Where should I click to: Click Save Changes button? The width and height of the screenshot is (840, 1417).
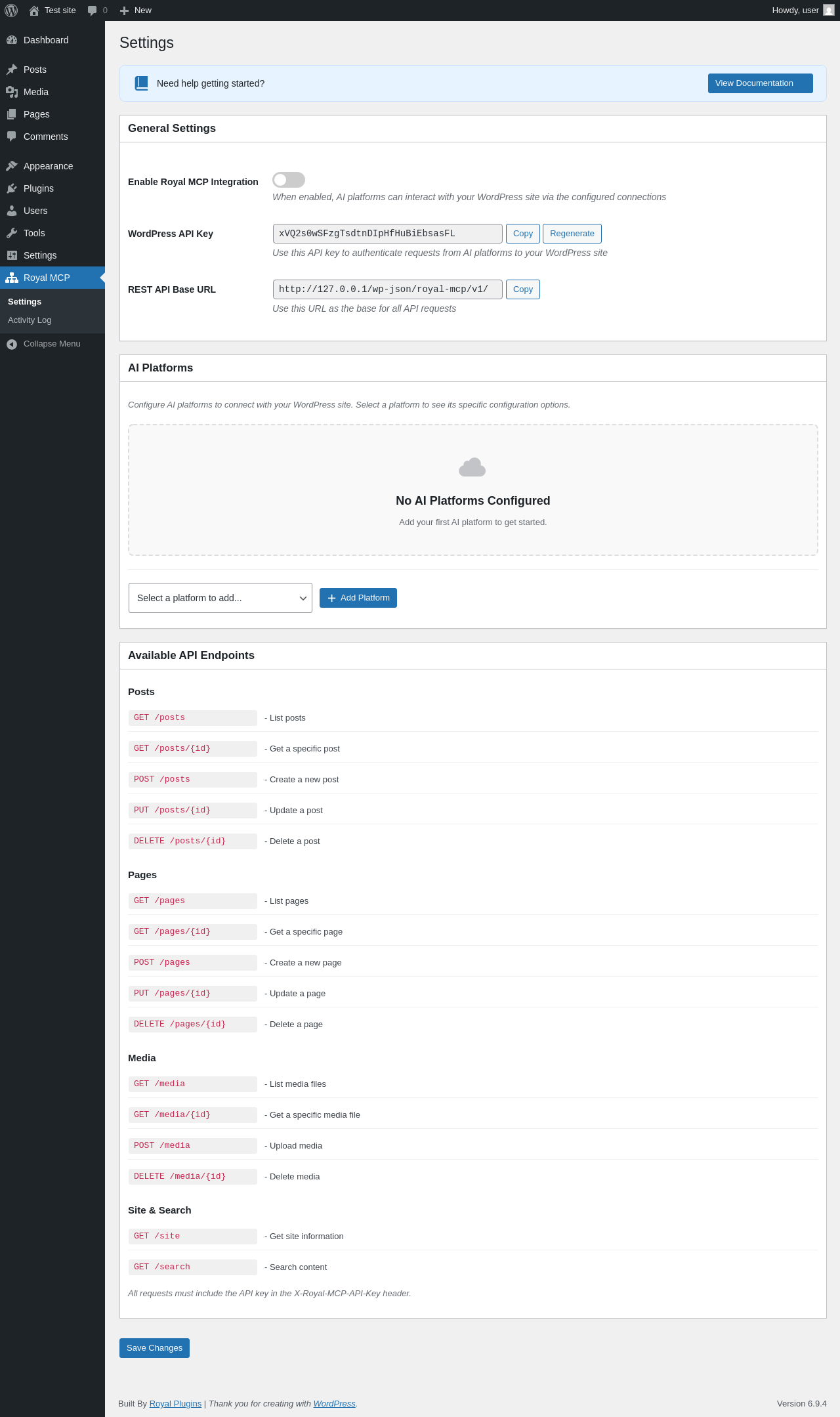pyautogui.click(x=155, y=1348)
